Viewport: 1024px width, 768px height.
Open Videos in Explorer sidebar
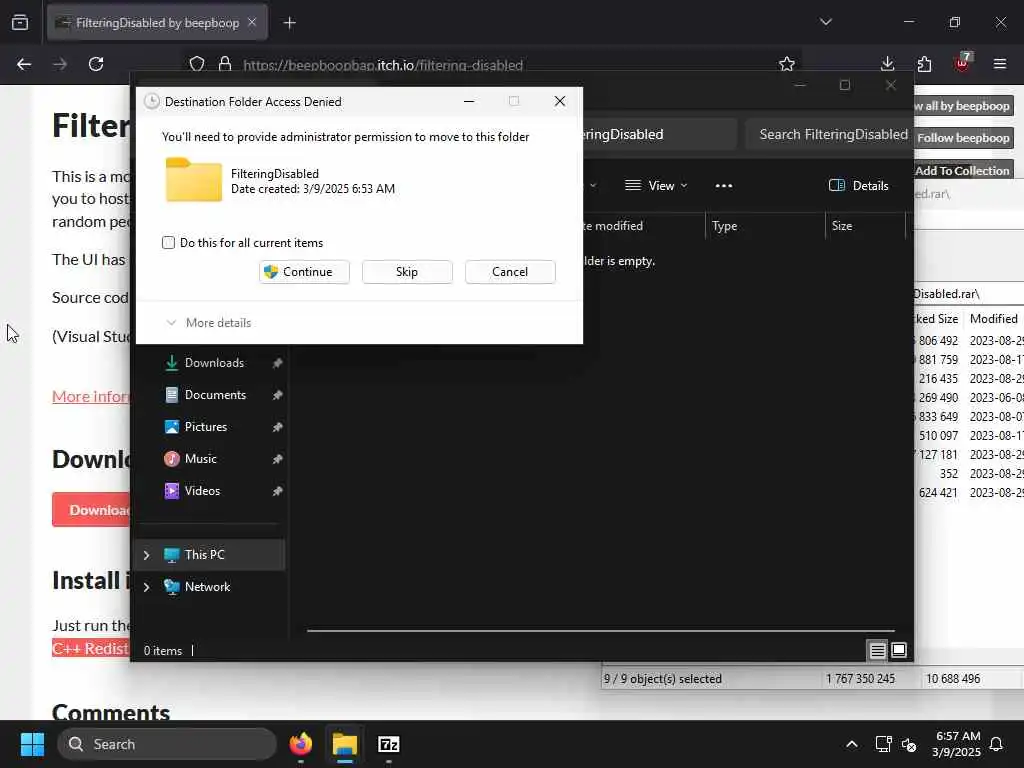click(202, 491)
